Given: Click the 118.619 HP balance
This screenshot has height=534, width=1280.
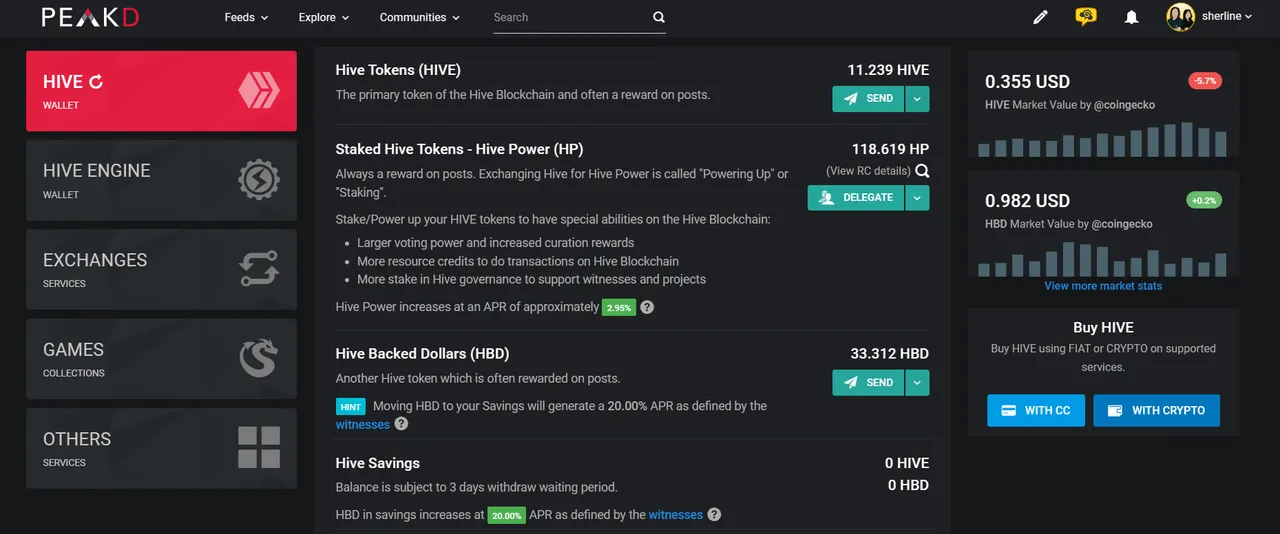Looking at the screenshot, I should click(890, 149).
